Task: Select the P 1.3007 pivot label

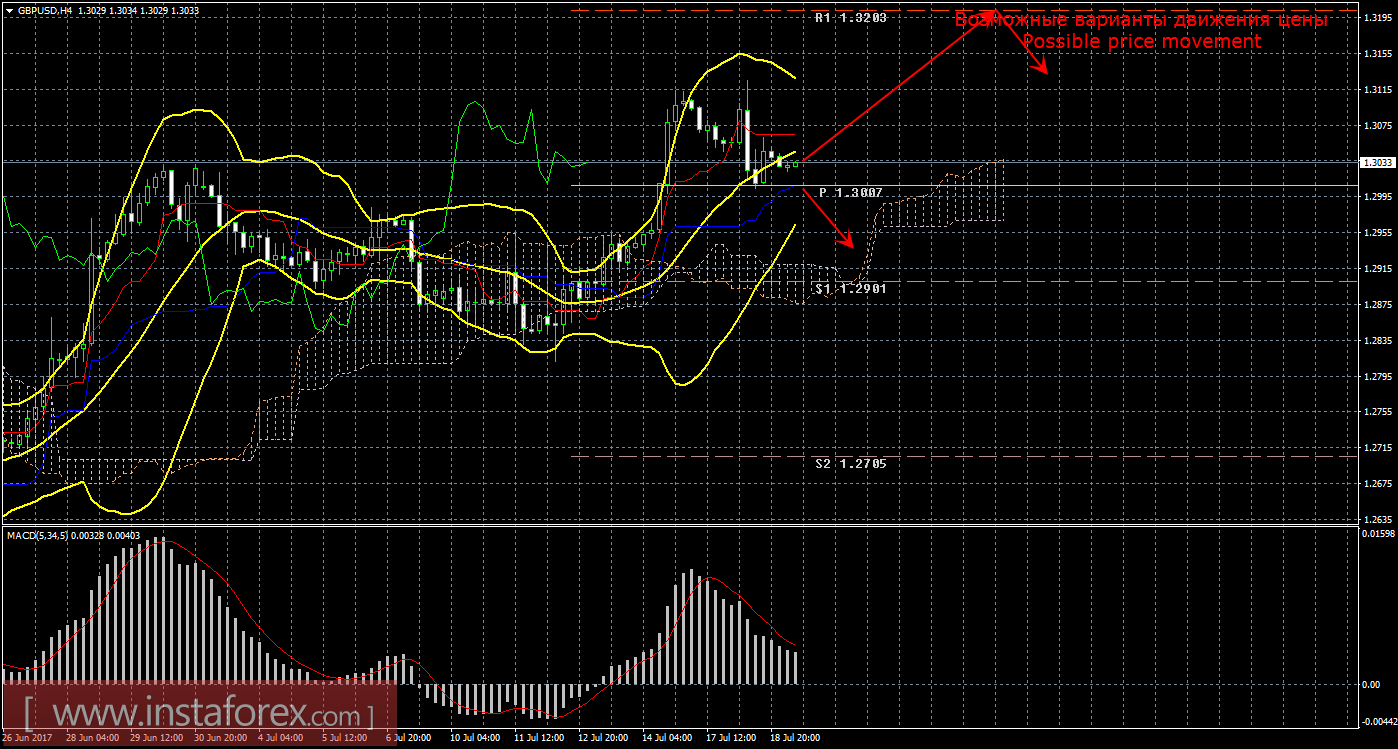Action: pos(852,192)
